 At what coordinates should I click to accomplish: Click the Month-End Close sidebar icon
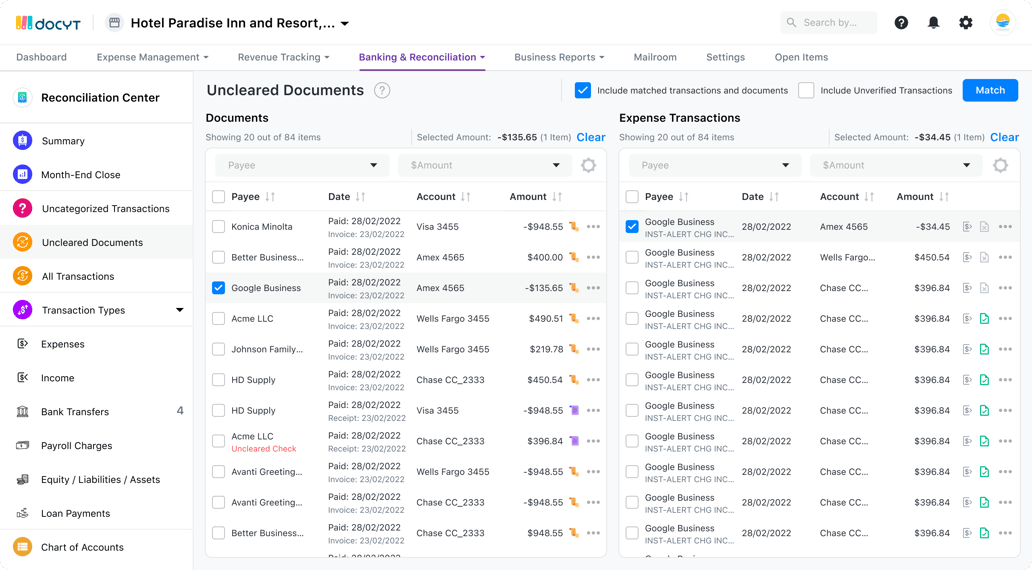(x=22, y=174)
